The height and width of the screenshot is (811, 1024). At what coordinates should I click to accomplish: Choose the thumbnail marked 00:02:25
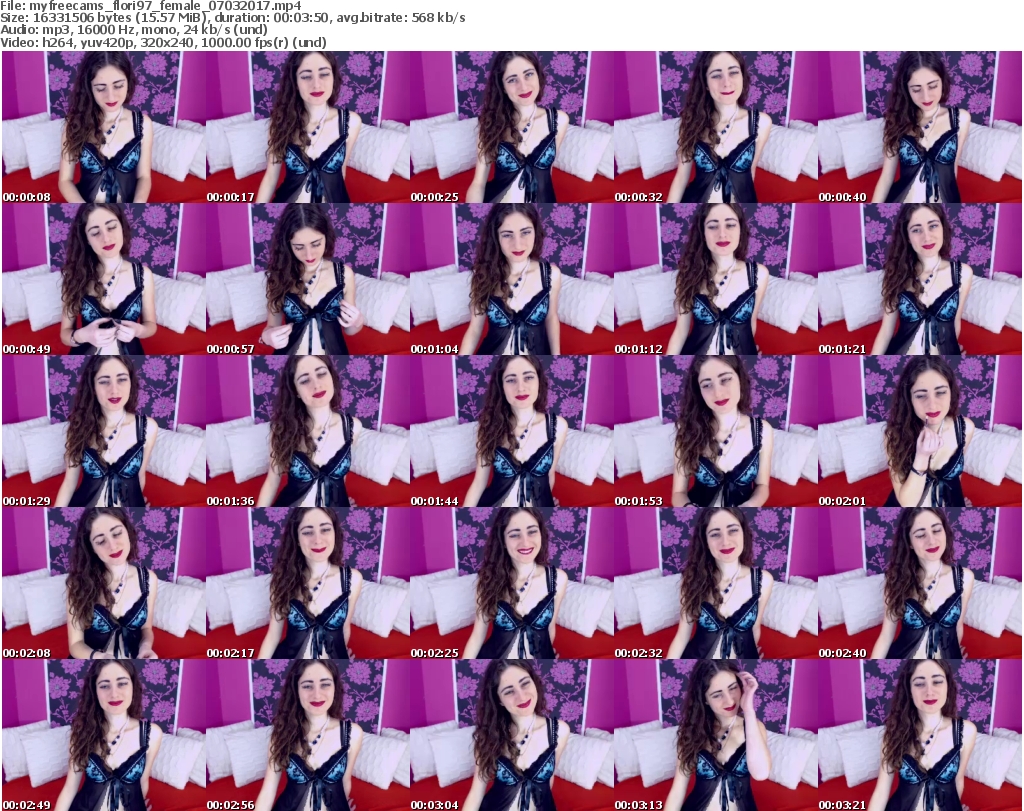[512, 583]
